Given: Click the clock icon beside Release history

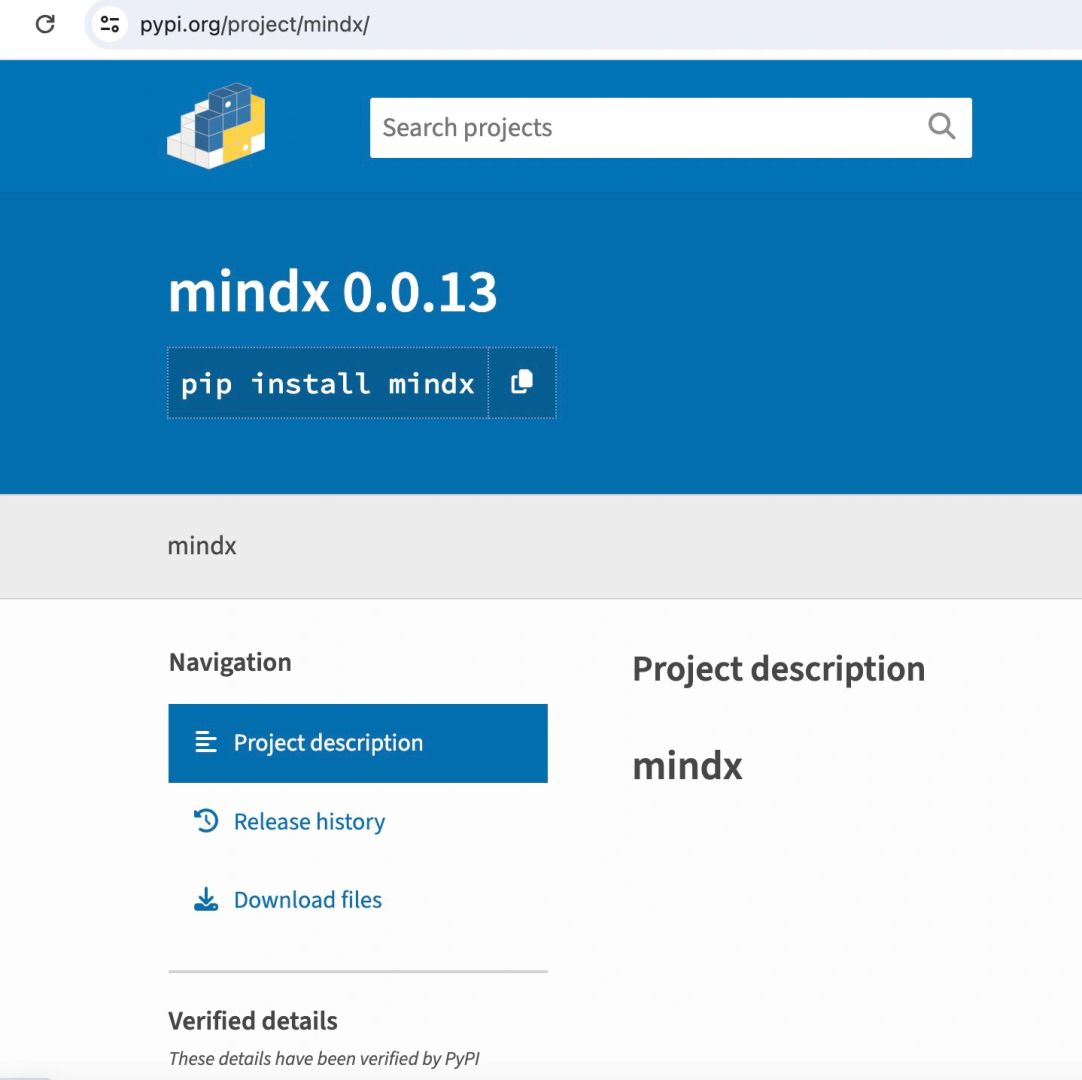Looking at the screenshot, I should pos(206,821).
